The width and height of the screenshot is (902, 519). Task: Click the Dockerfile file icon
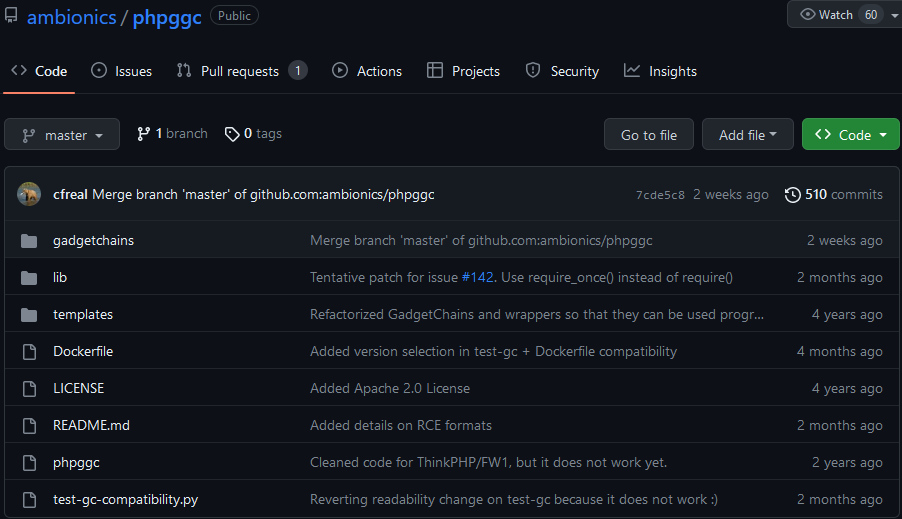(29, 352)
